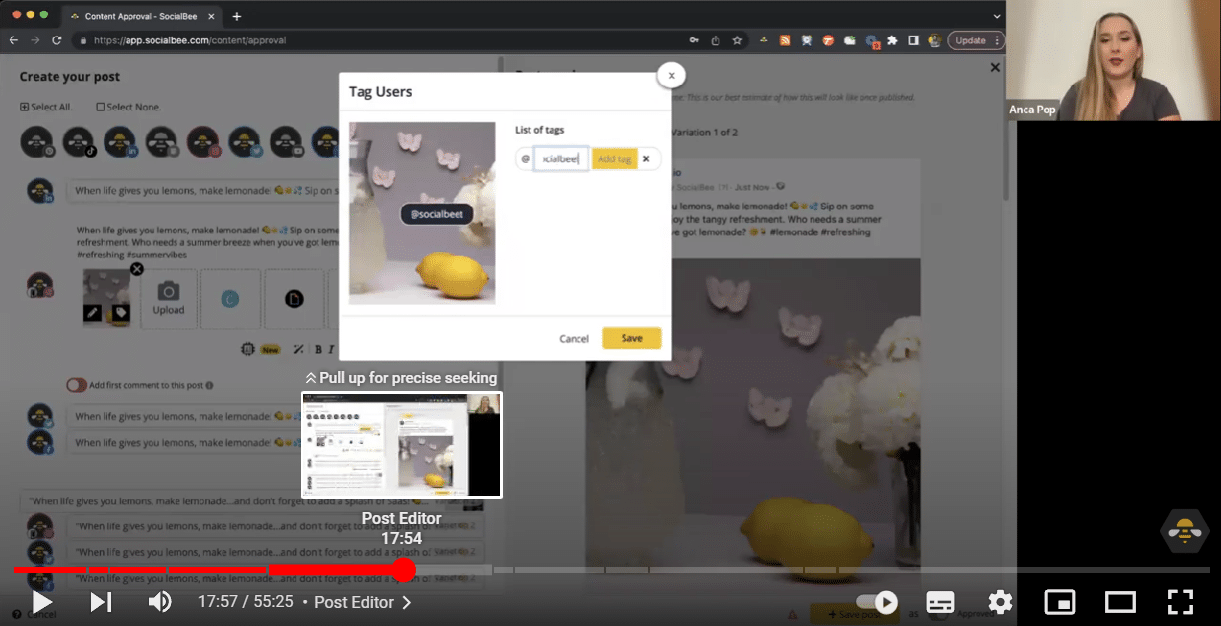Select the TikTok profile icon
The image size is (1221, 626).
tap(79, 141)
